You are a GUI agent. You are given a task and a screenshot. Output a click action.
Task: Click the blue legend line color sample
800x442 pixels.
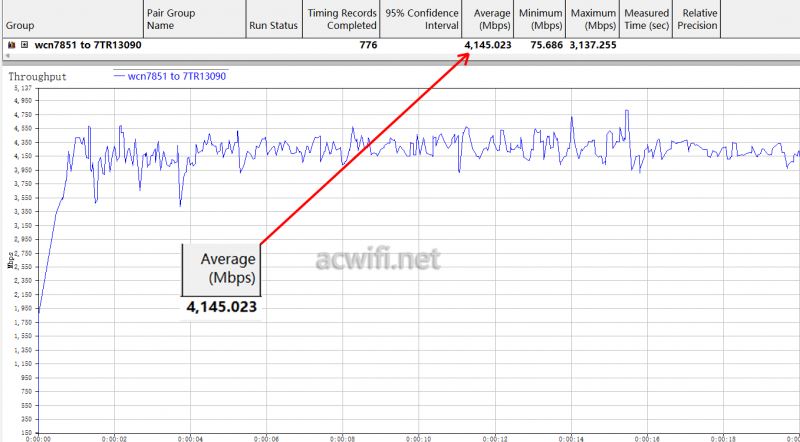click(x=120, y=76)
